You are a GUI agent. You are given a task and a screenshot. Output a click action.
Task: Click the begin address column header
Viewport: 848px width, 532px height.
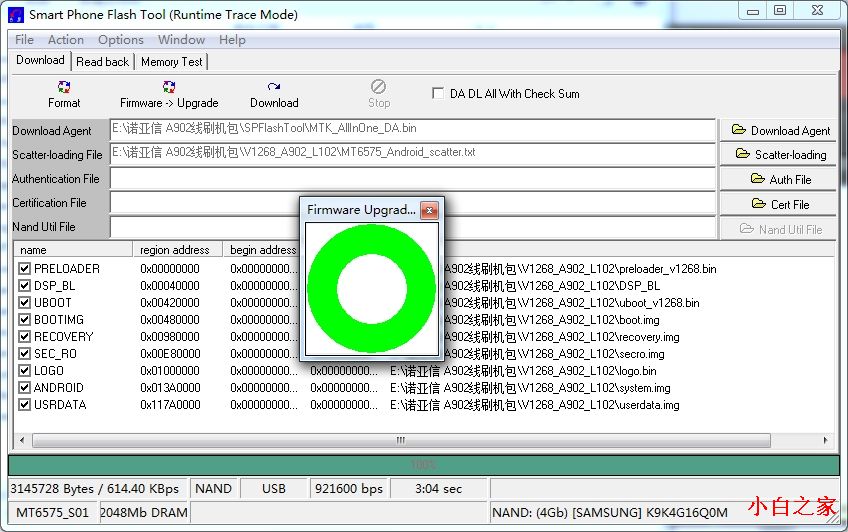(x=262, y=250)
